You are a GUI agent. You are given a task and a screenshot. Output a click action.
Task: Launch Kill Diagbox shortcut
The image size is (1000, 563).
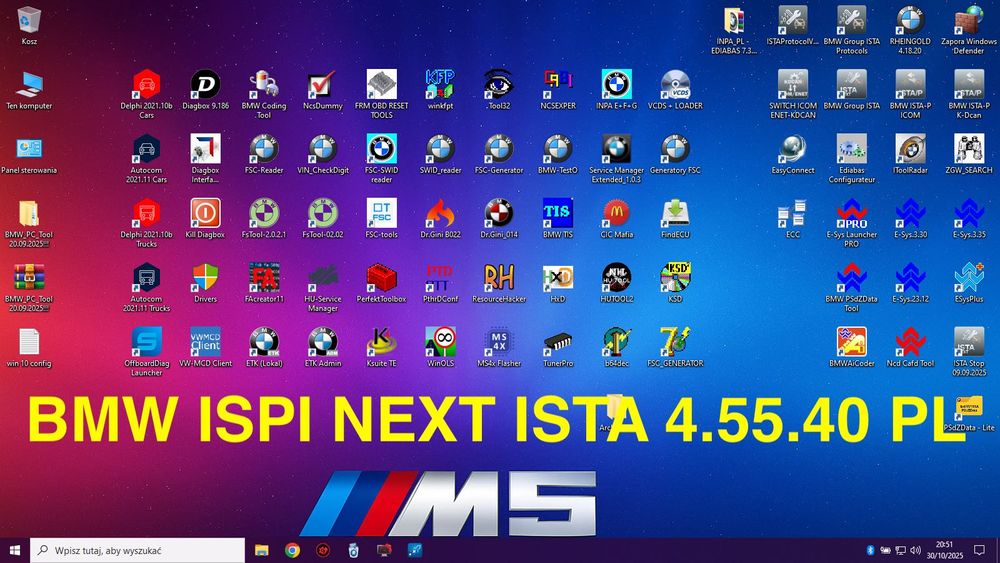[205, 213]
